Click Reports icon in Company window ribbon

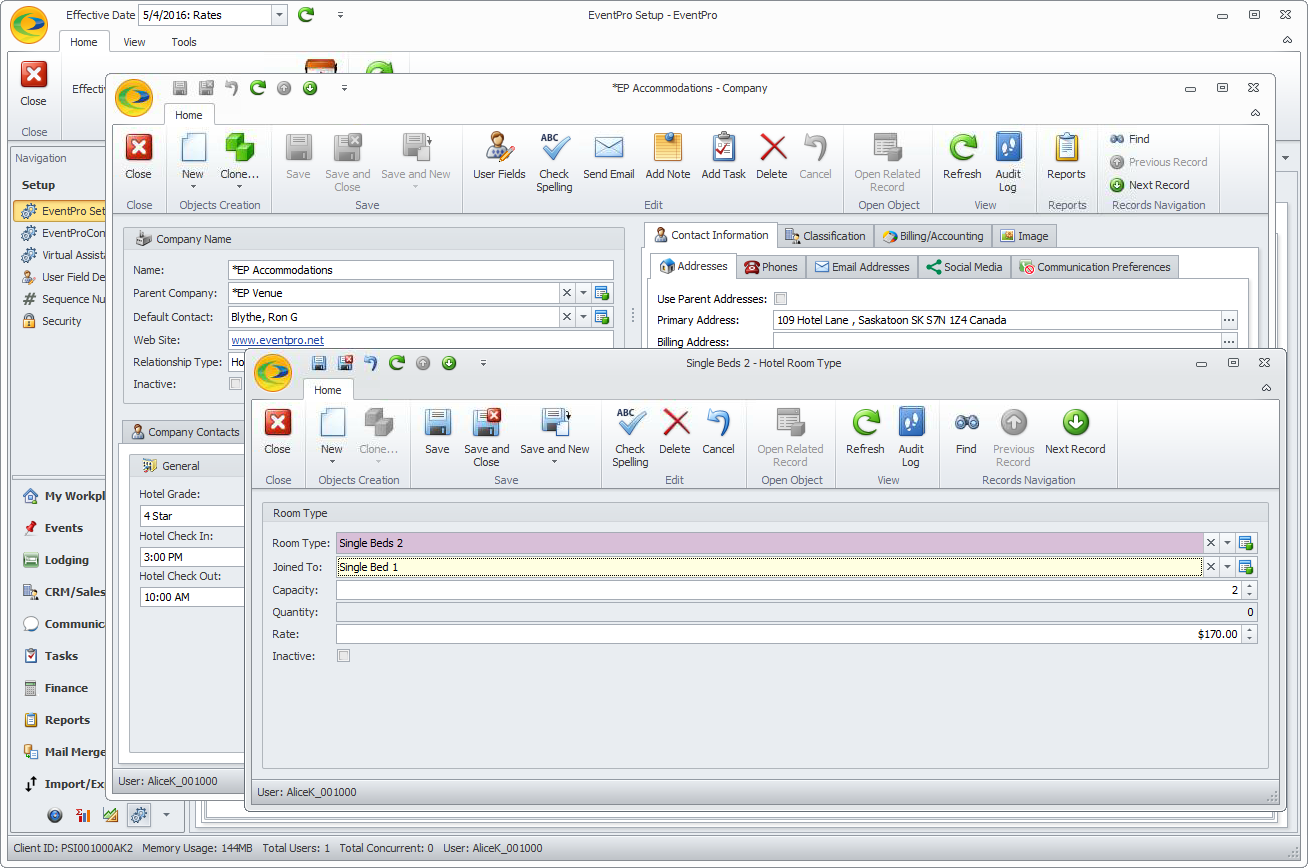(1067, 148)
